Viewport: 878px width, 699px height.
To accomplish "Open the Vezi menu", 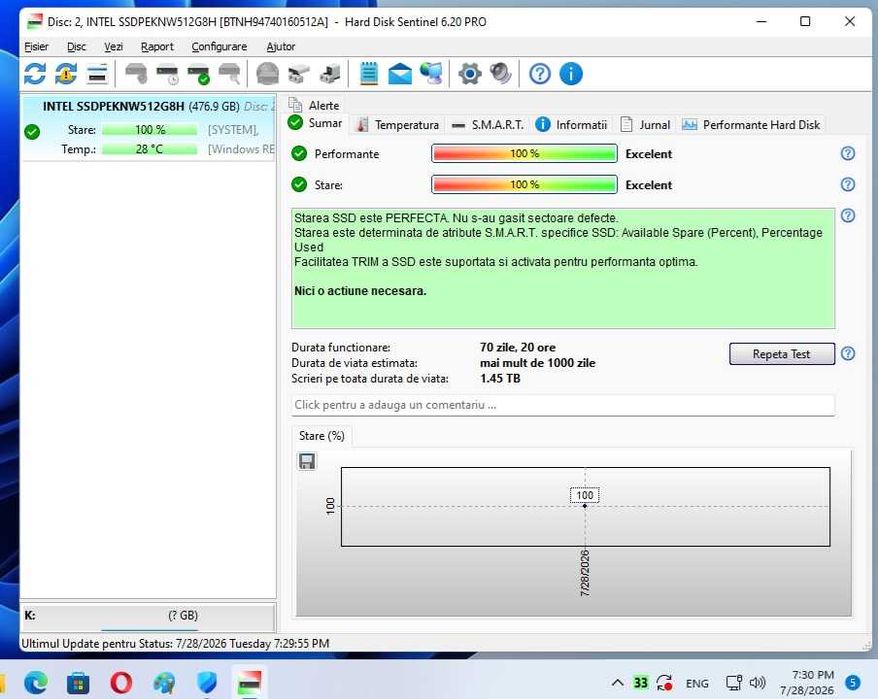I will pos(113,46).
